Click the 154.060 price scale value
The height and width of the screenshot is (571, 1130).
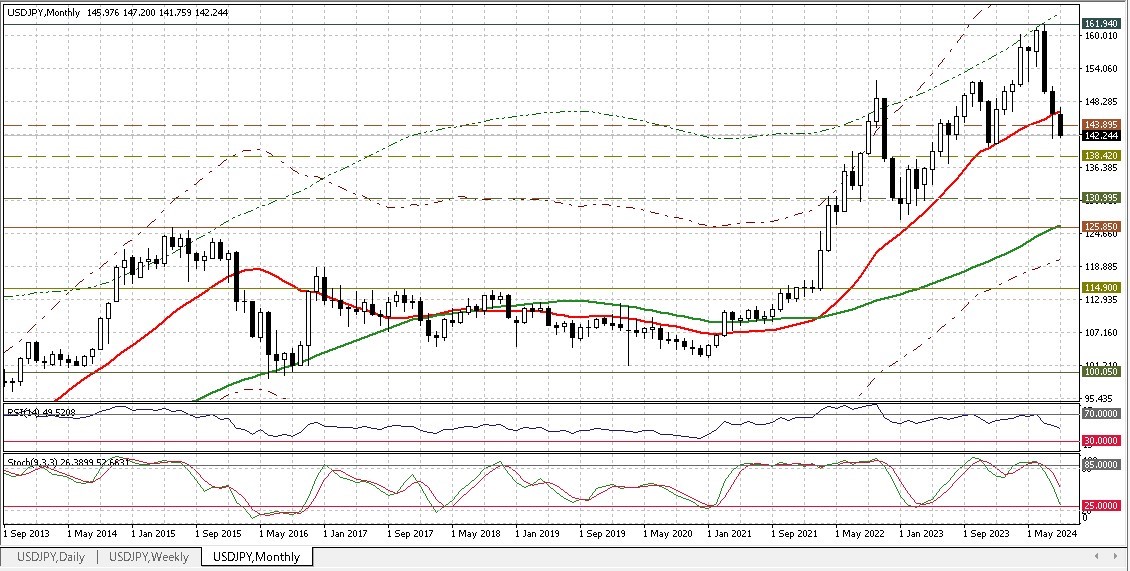click(x=1101, y=68)
